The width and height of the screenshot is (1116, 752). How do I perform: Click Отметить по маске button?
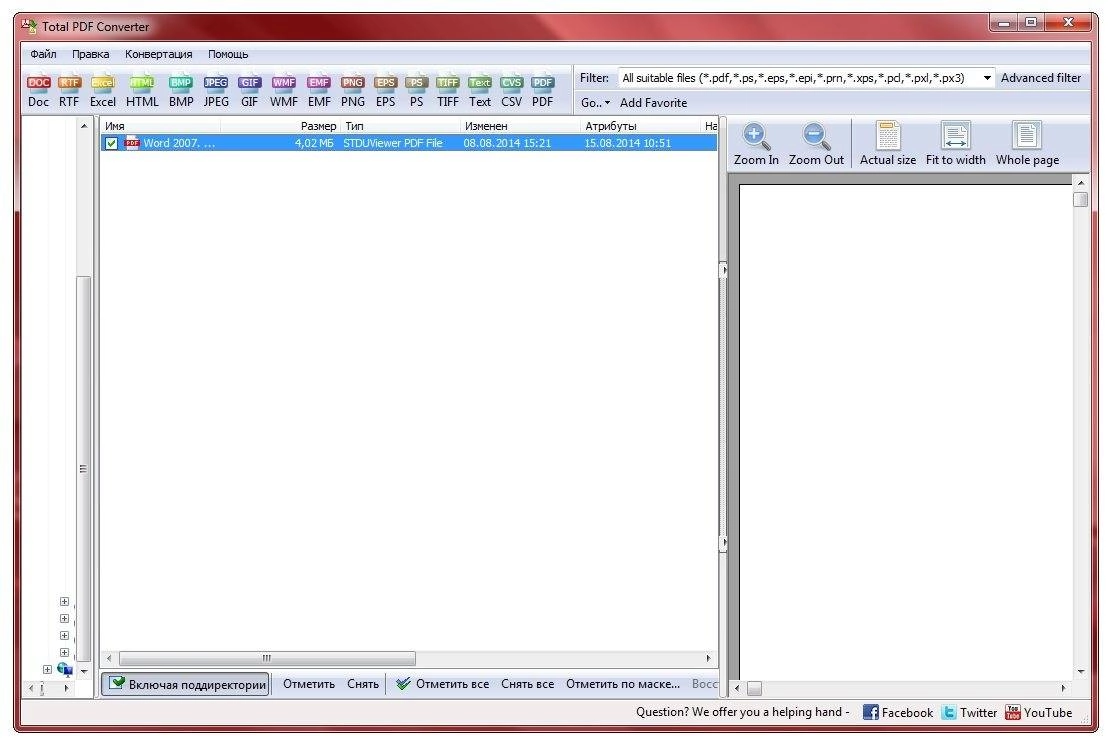click(623, 684)
